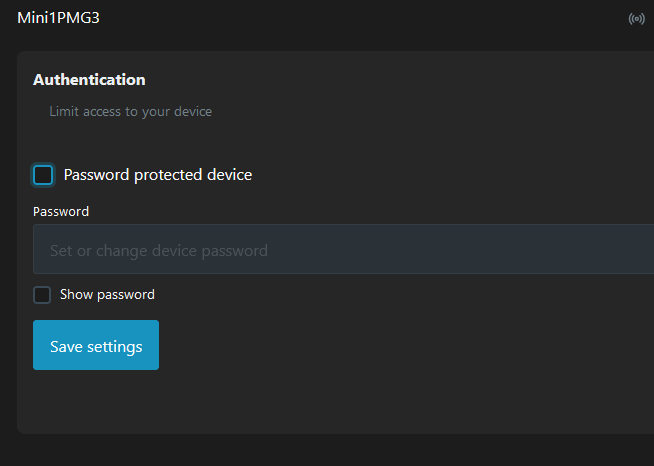Toggle password protection checkbox box
Screen dimensions: 654x466
43,175
